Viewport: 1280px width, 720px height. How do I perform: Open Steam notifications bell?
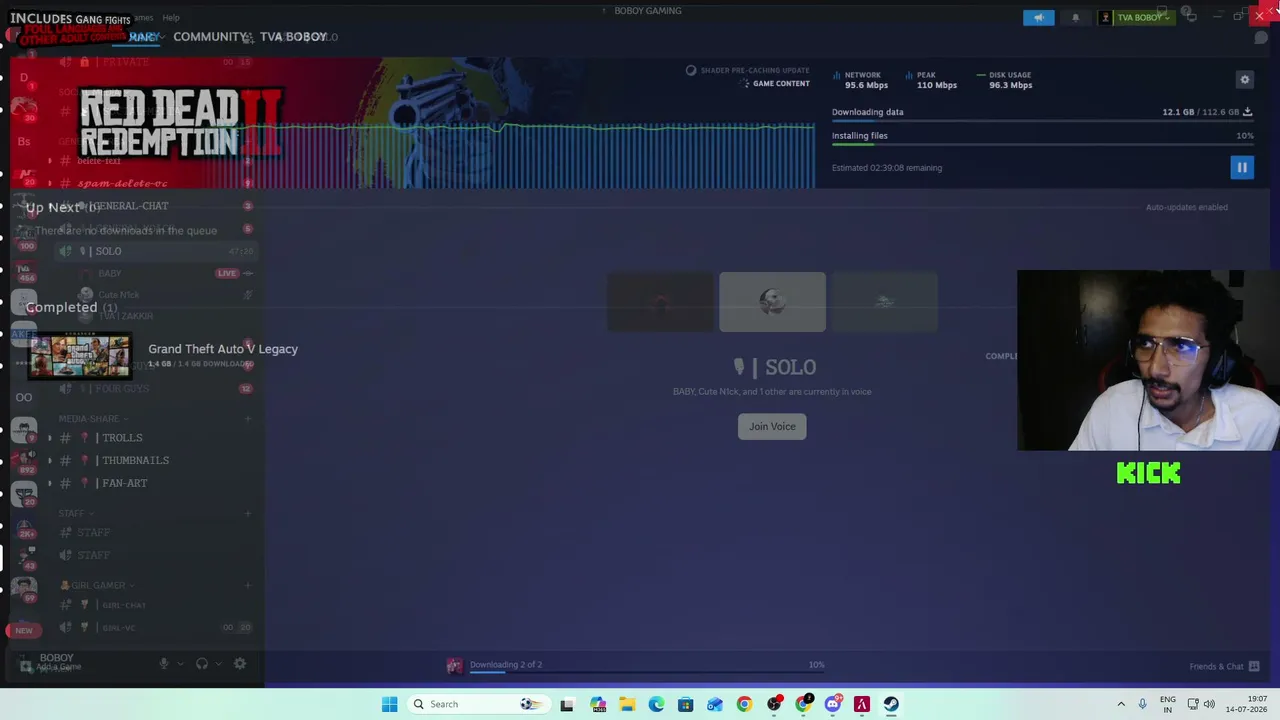[x=1076, y=17]
